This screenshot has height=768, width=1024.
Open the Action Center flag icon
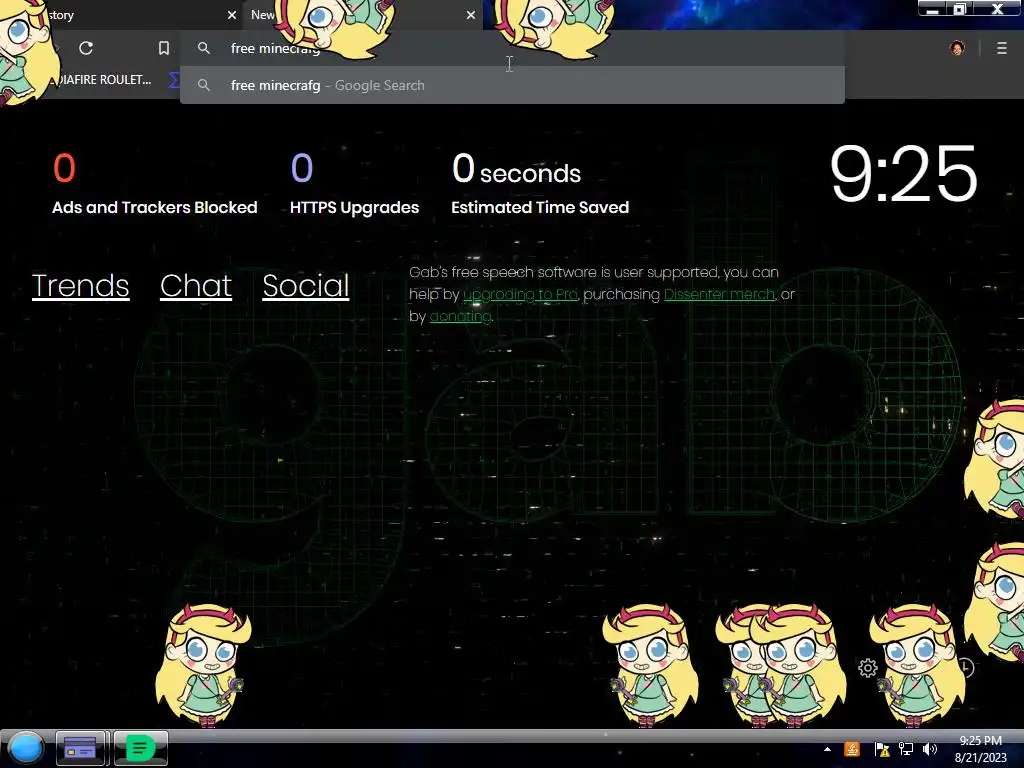881,749
